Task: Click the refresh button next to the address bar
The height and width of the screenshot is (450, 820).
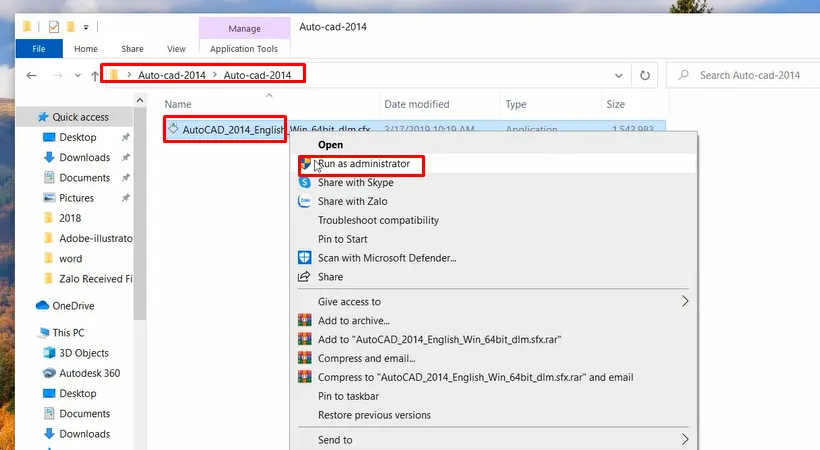Action: pyautogui.click(x=646, y=75)
